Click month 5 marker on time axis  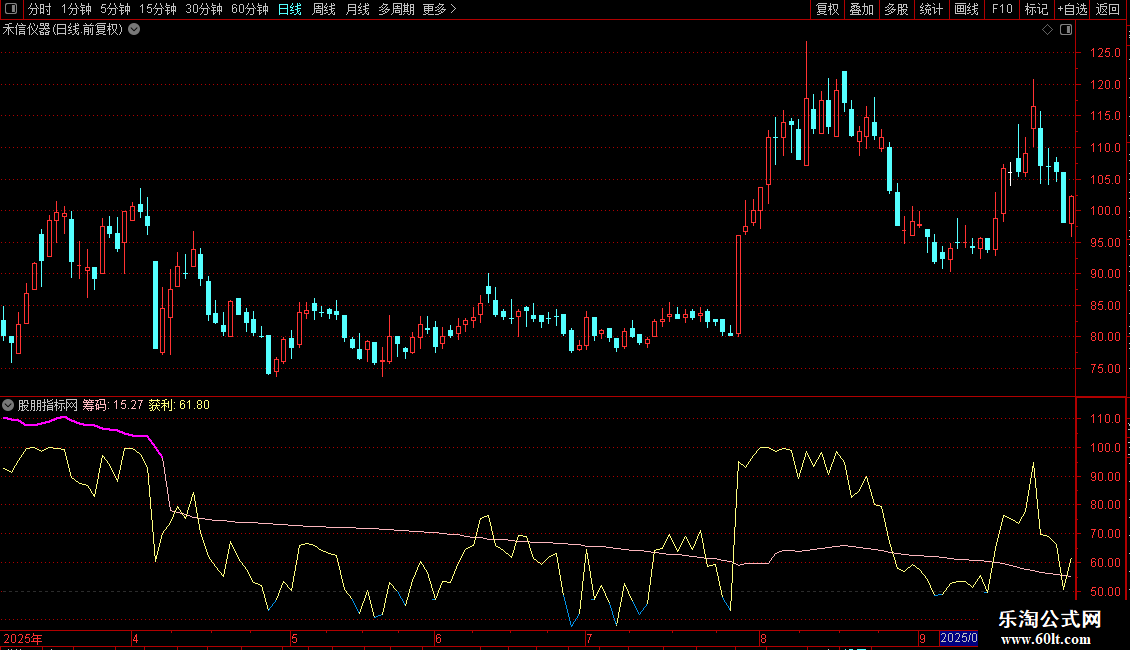point(294,638)
